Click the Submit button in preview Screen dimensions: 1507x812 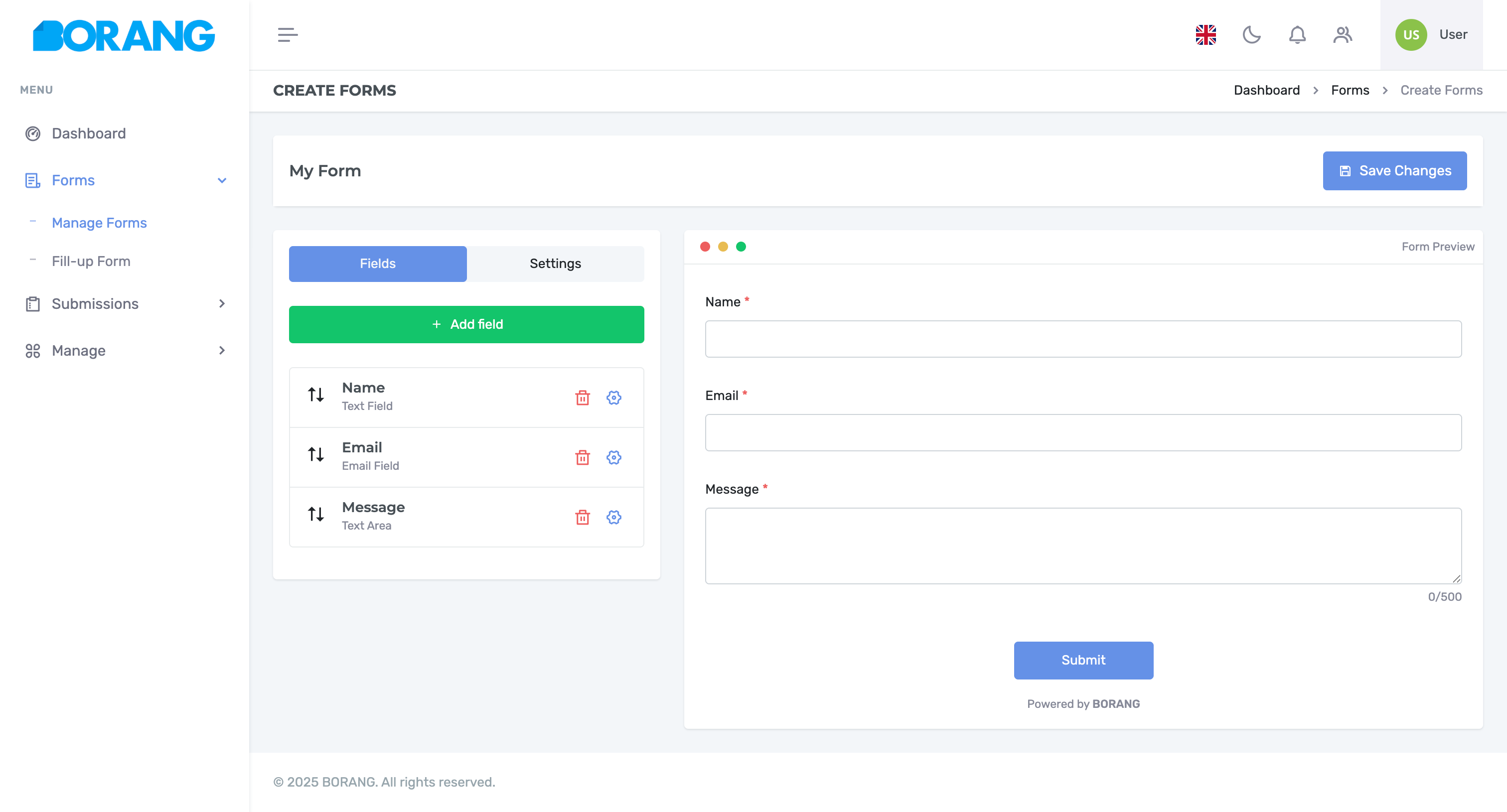click(x=1083, y=661)
